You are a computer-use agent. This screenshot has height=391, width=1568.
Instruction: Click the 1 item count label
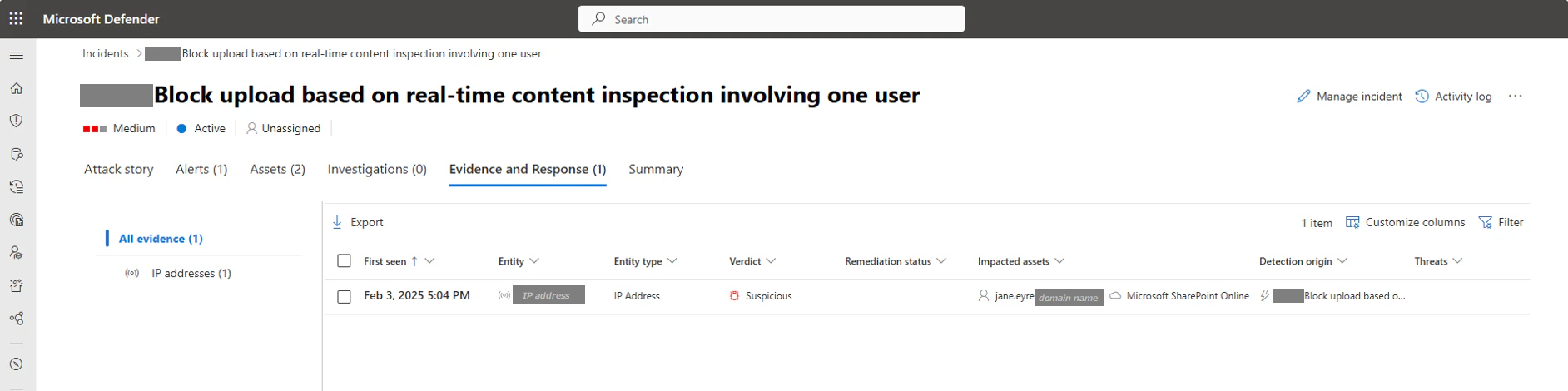click(1317, 223)
